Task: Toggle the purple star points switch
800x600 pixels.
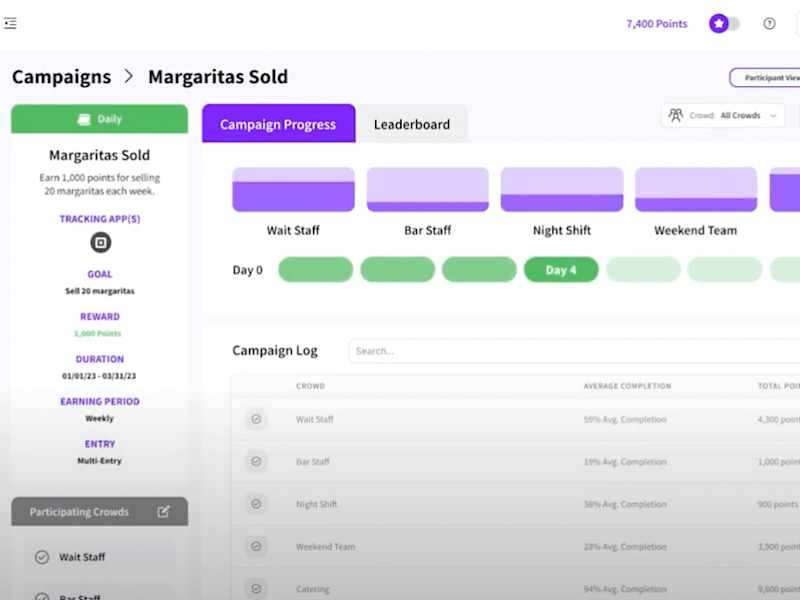Action: [724, 23]
